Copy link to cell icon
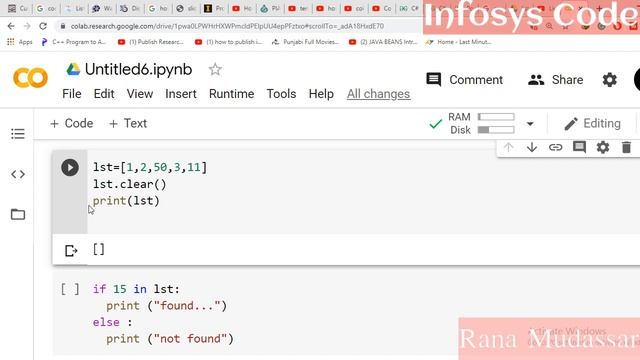This screenshot has height=360, width=640. click(555, 147)
